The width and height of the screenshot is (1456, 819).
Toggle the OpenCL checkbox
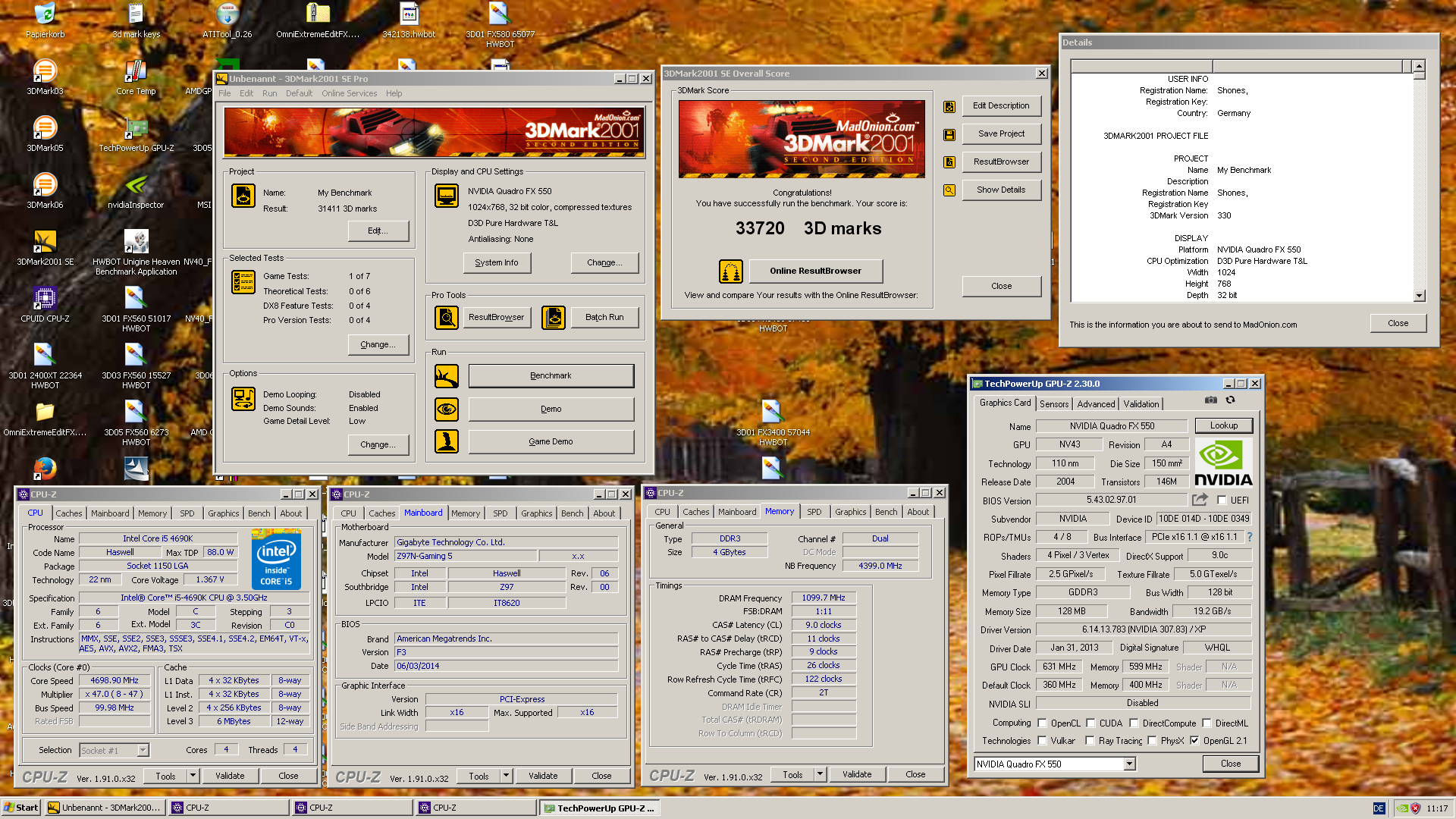point(1042,723)
